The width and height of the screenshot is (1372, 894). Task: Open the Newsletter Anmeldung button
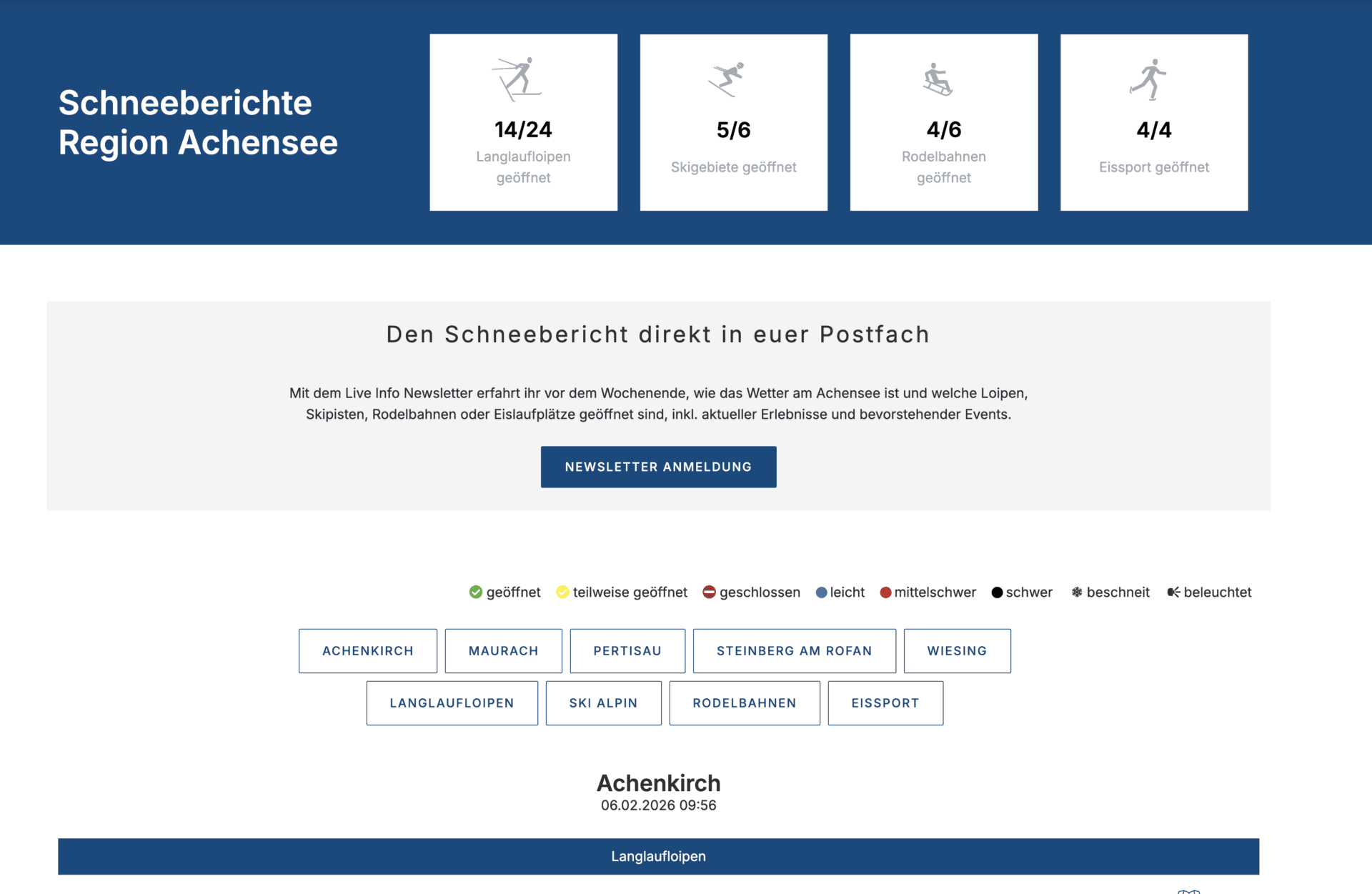click(x=658, y=467)
